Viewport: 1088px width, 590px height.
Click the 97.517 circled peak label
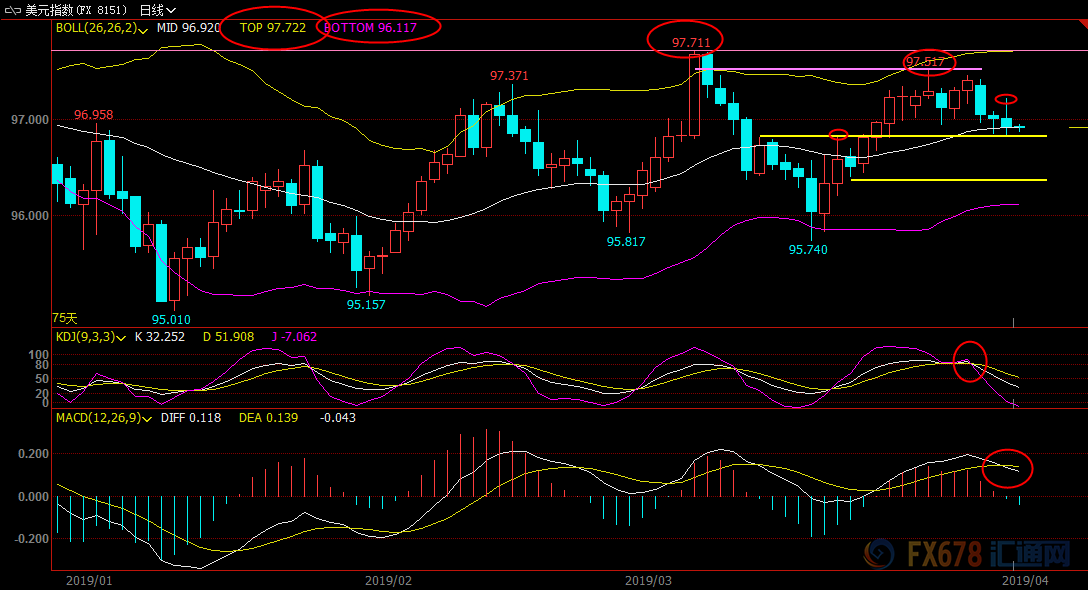(926, 62)
